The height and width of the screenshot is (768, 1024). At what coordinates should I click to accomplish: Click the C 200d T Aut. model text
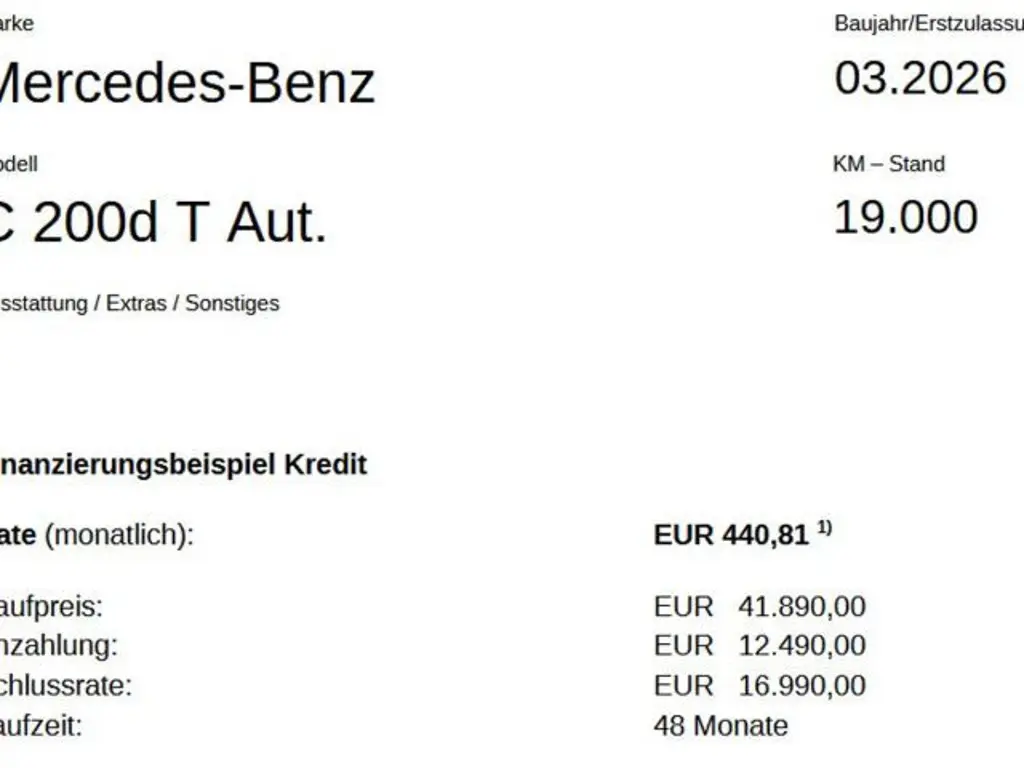(x=163, y=222)
